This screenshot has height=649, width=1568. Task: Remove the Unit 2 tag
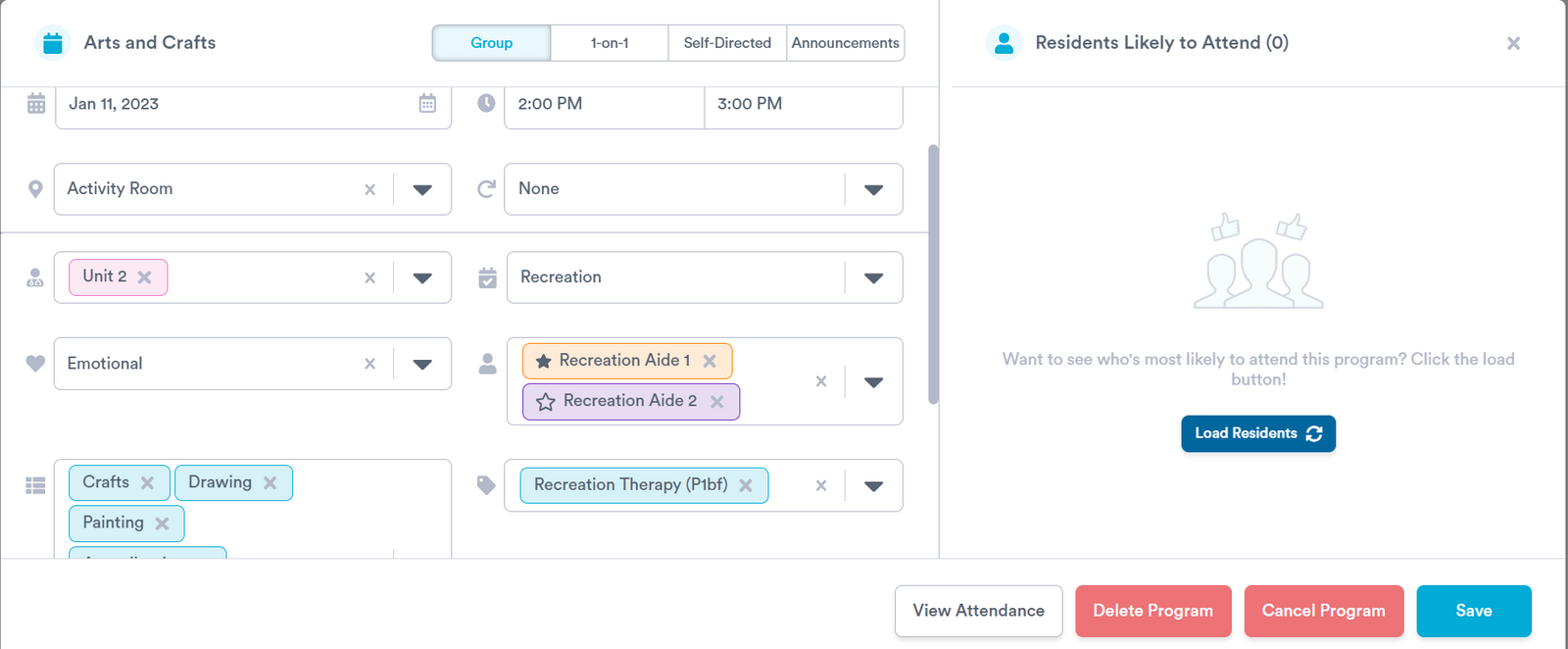pyautogui.click(x=145, y=277)
